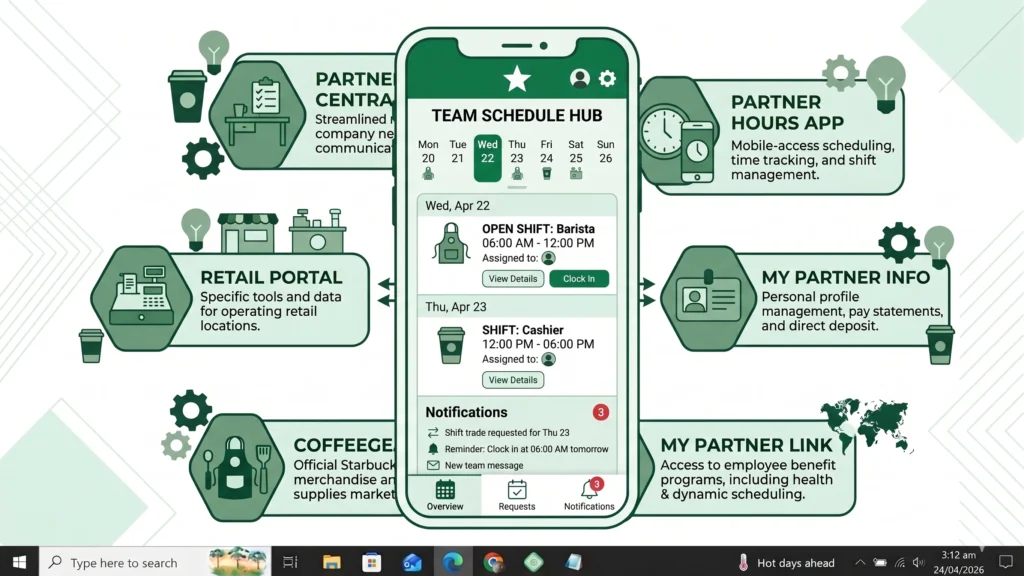
Task: Switch to the Notifications bottom tab
Action: click(x=589, y=495)
